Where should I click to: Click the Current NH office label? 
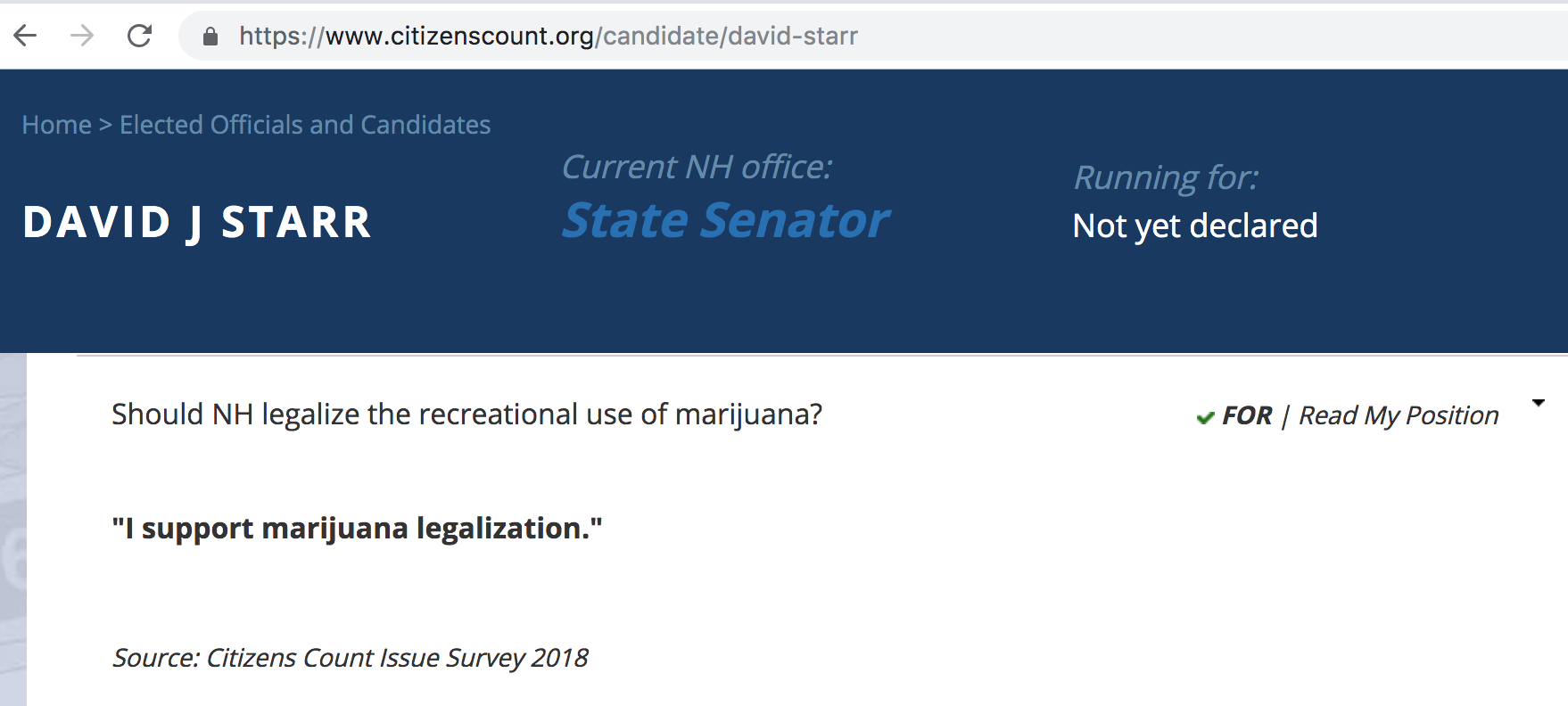click(x=697, y=168)
